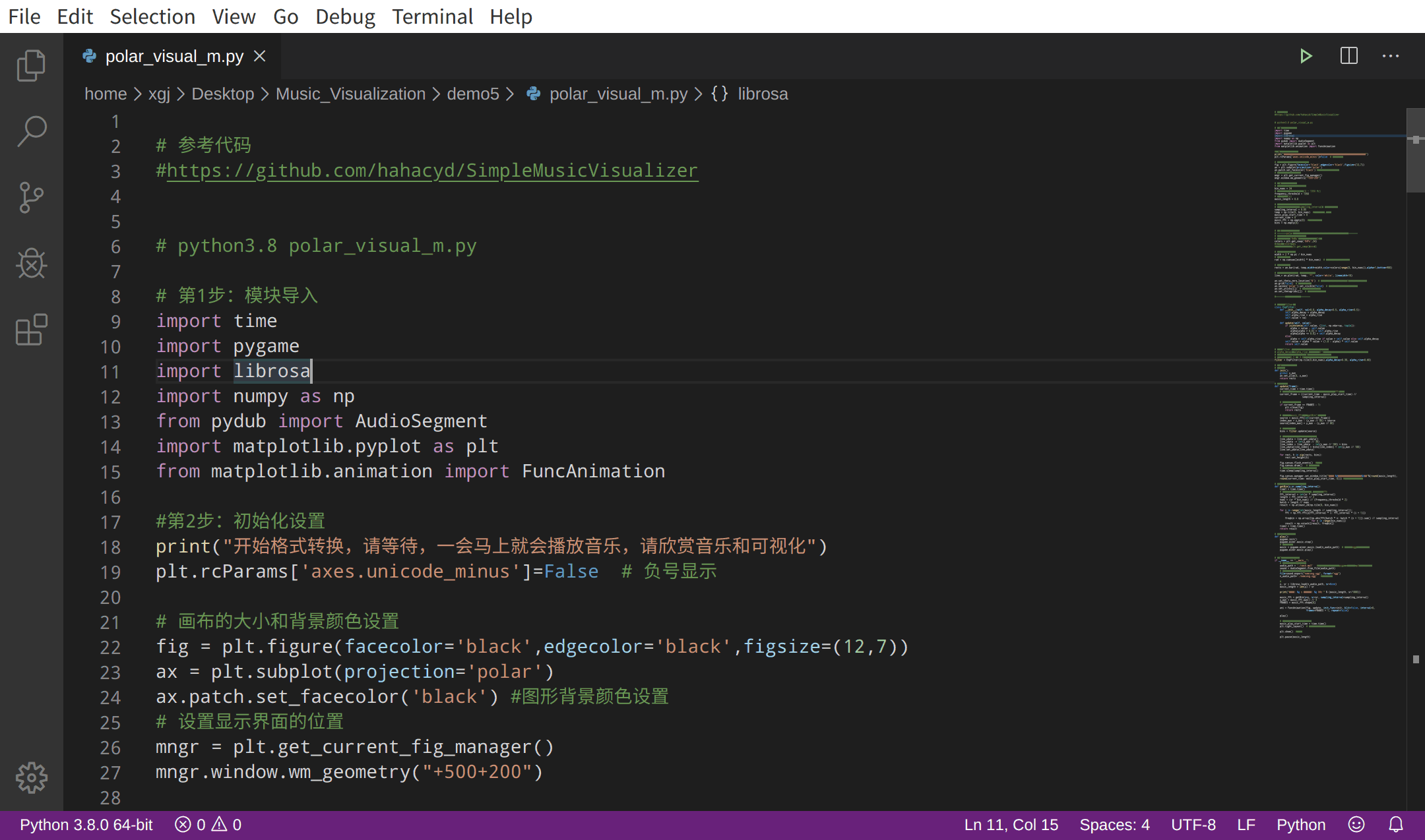Select the Explorer icon in sidebar
Viewport: 1425px width, 840px height.
(x=30, y=64)
